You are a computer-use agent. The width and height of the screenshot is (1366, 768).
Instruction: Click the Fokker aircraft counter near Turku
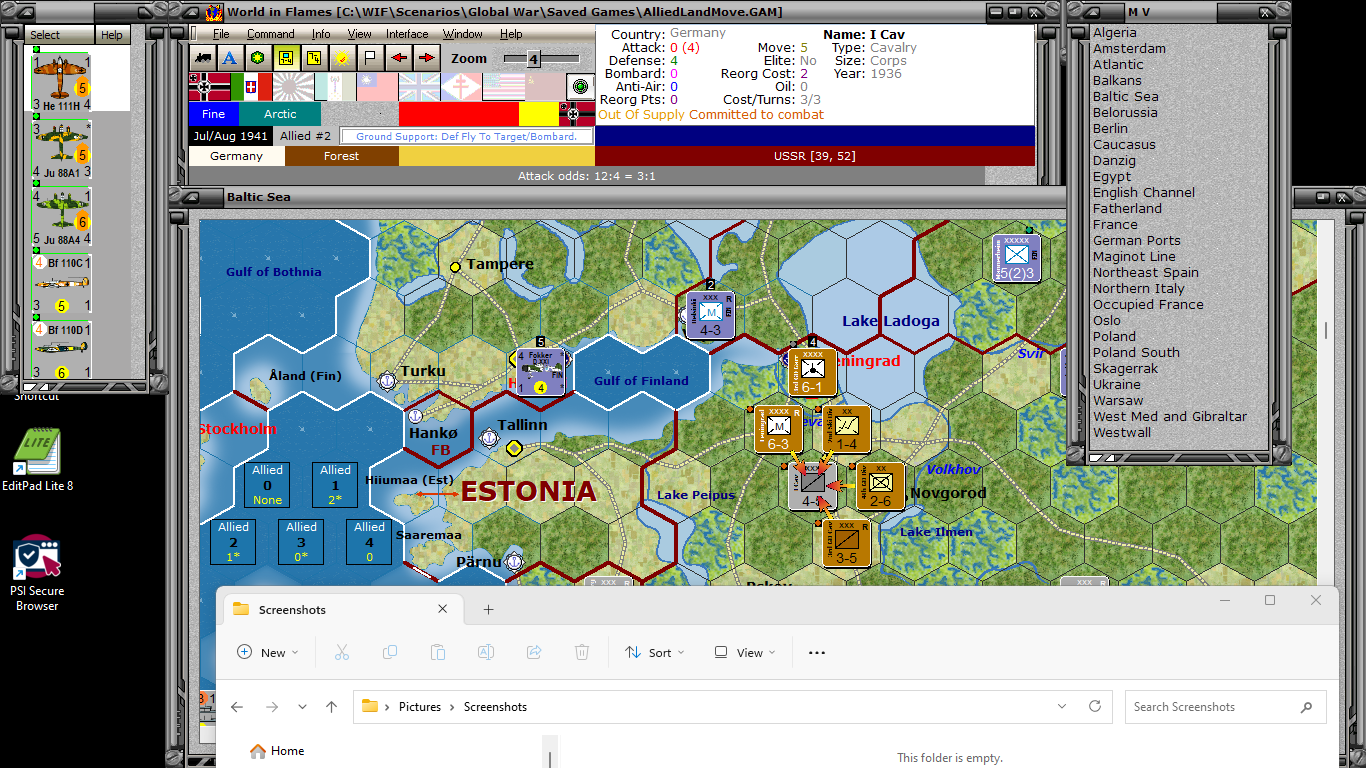coord(541,371)
